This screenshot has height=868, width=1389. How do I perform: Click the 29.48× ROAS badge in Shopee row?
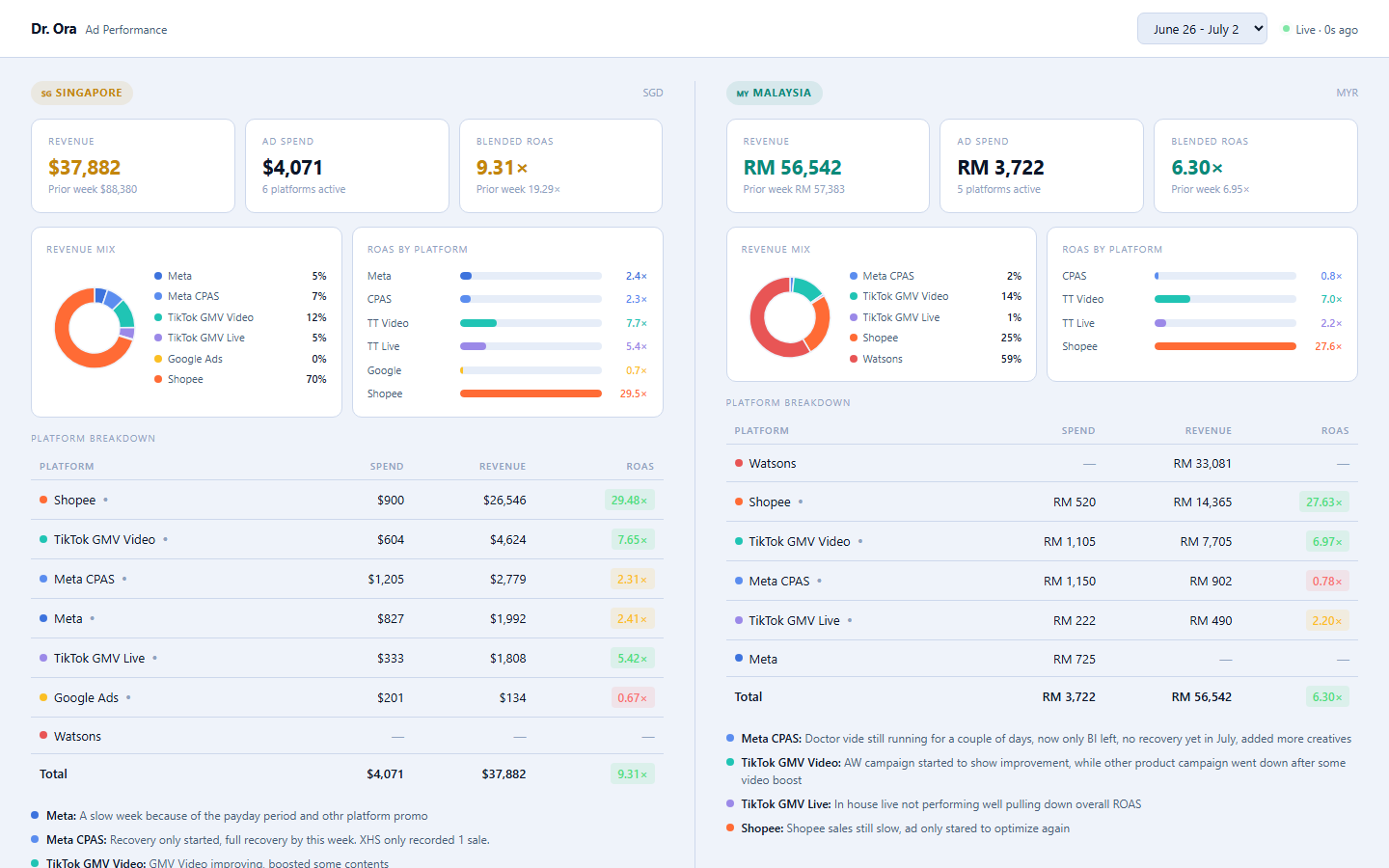[x=629, y=500]
